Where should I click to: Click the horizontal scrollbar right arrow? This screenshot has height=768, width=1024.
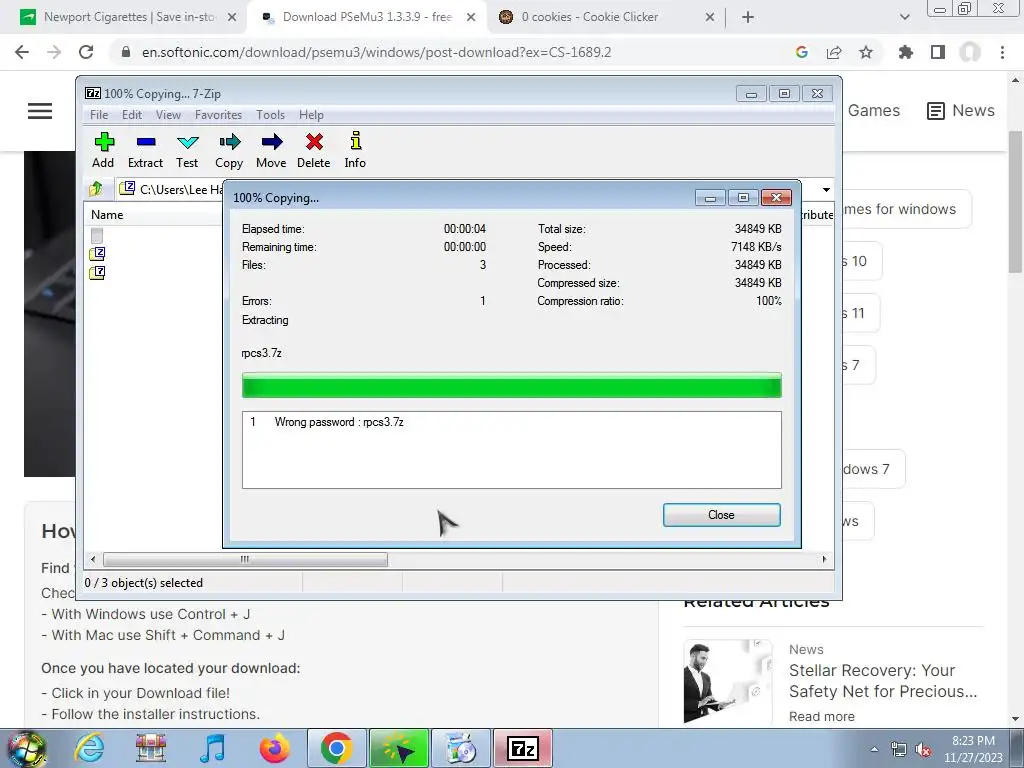coord(824,560)
